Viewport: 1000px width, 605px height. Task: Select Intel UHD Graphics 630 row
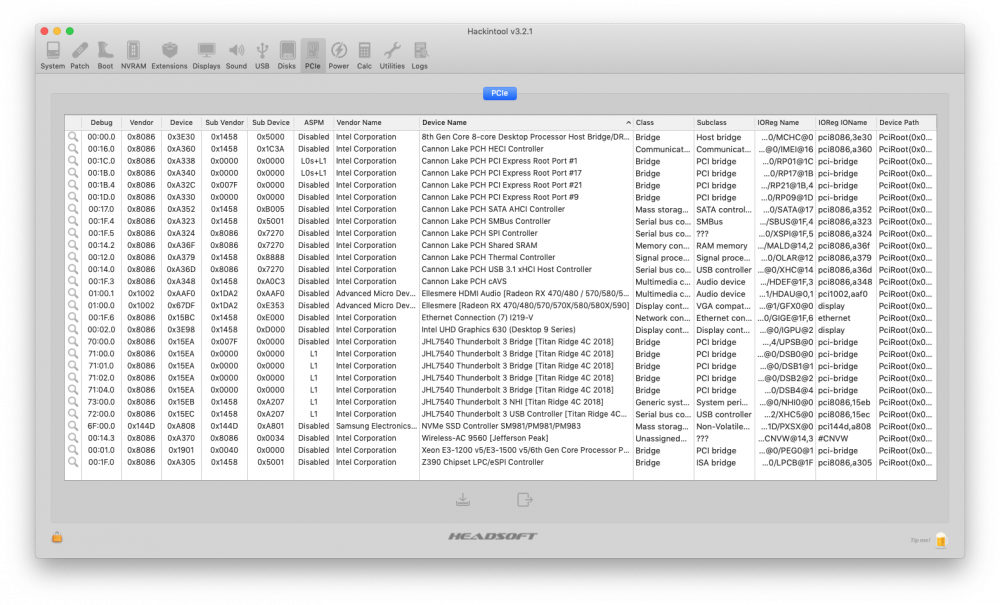[x=500, y=330]
